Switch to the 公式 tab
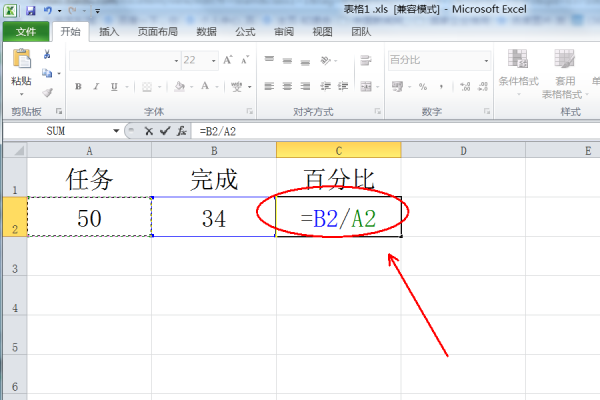 (245, 32)
